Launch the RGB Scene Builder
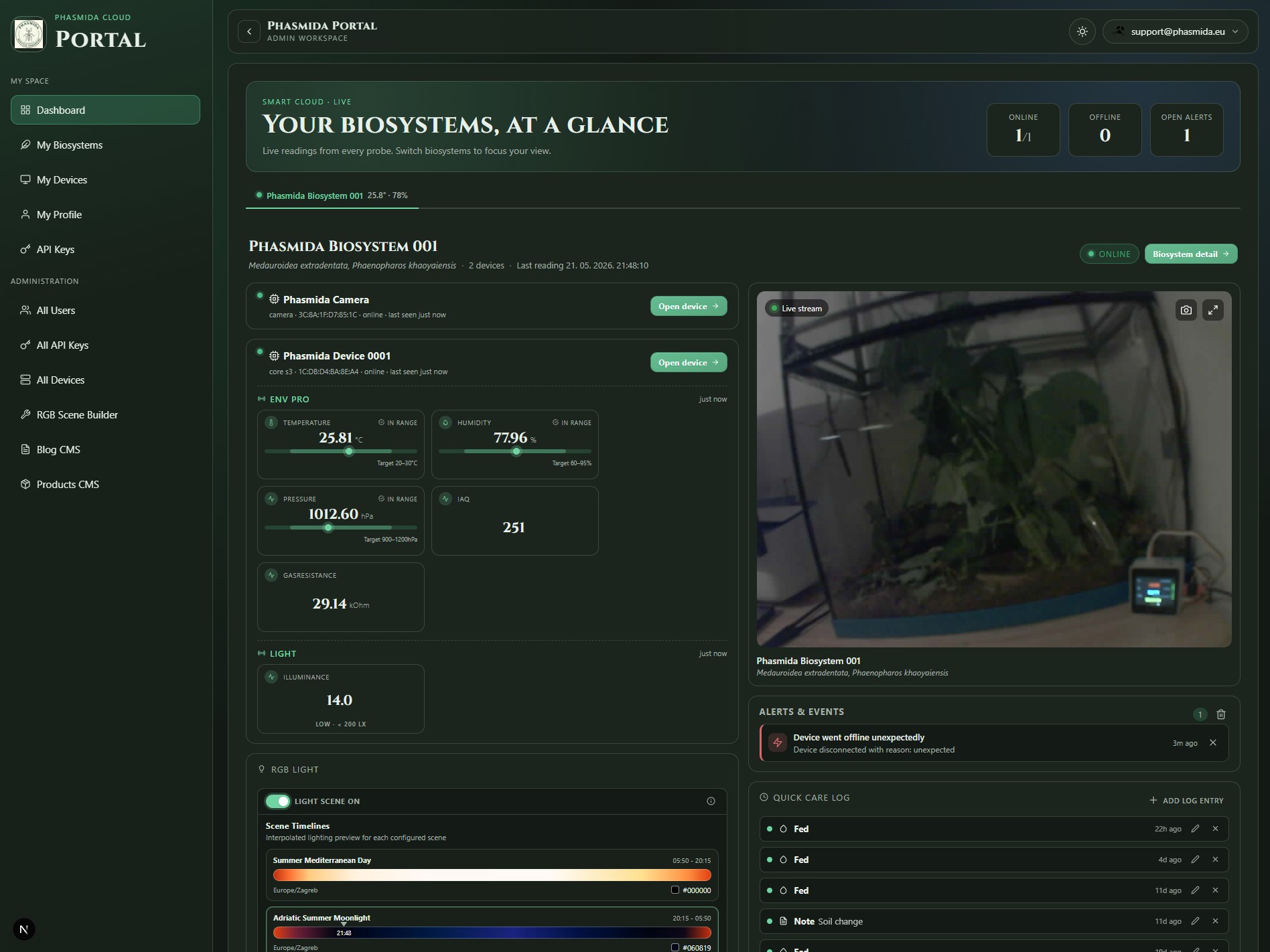 tap(105, 414)
